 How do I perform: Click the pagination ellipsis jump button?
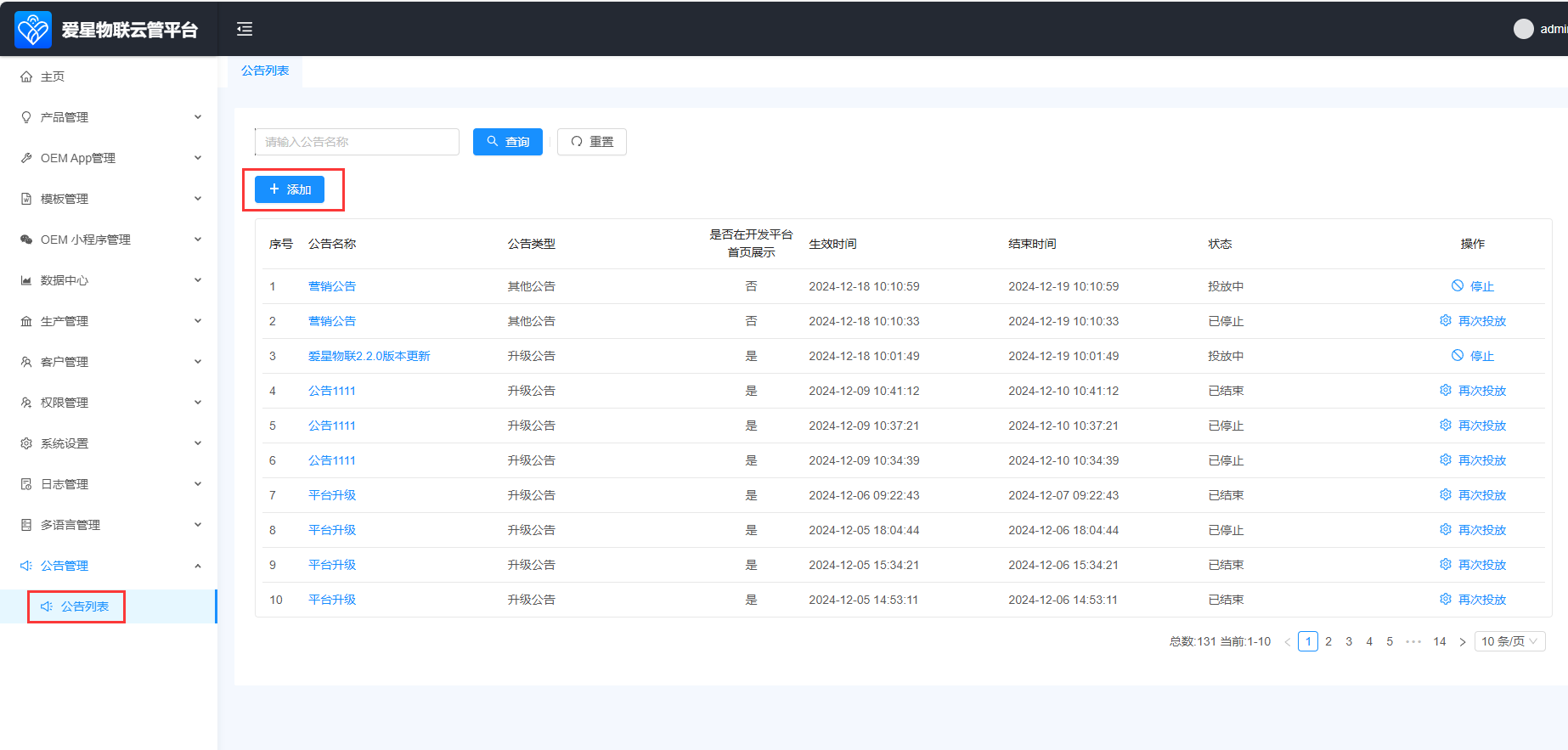[1413, 641]
